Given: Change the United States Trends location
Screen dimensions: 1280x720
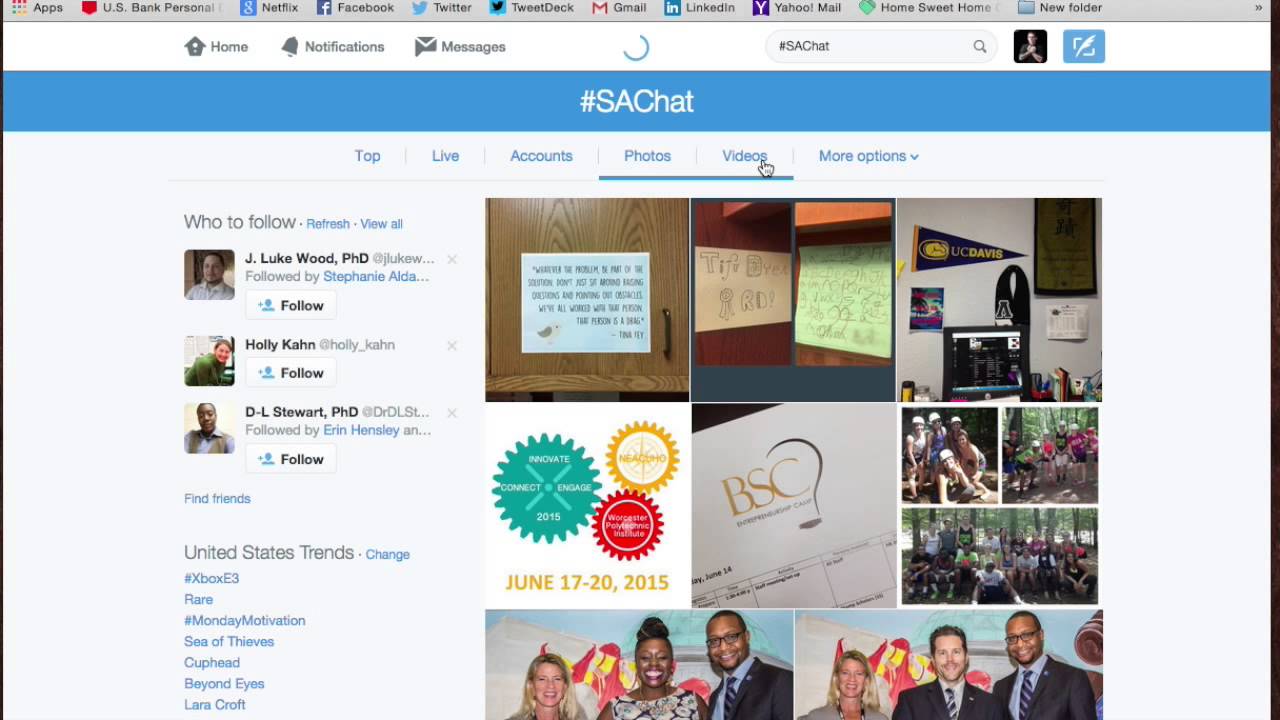Looking at the screenshot, I should point(388,554).
